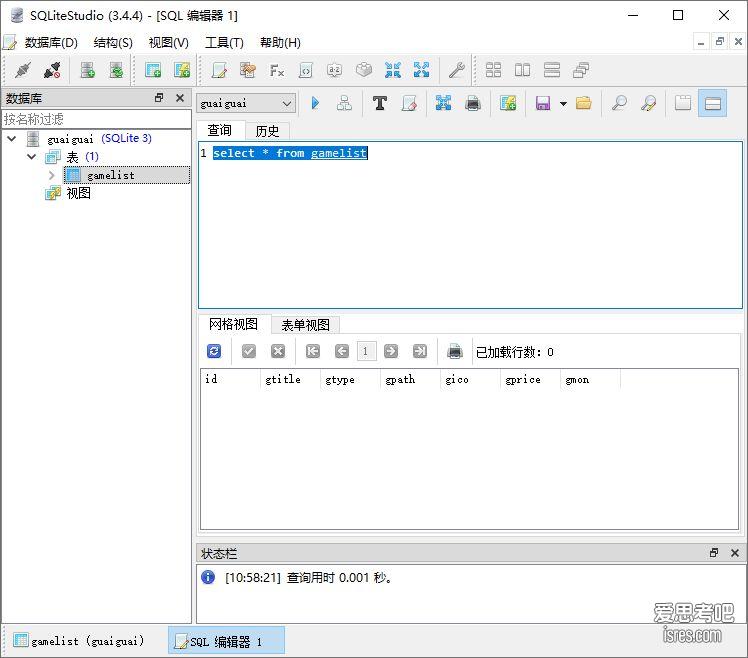Close the 数据库 panel
Screen dimensions: 748x658
(180, 98)
